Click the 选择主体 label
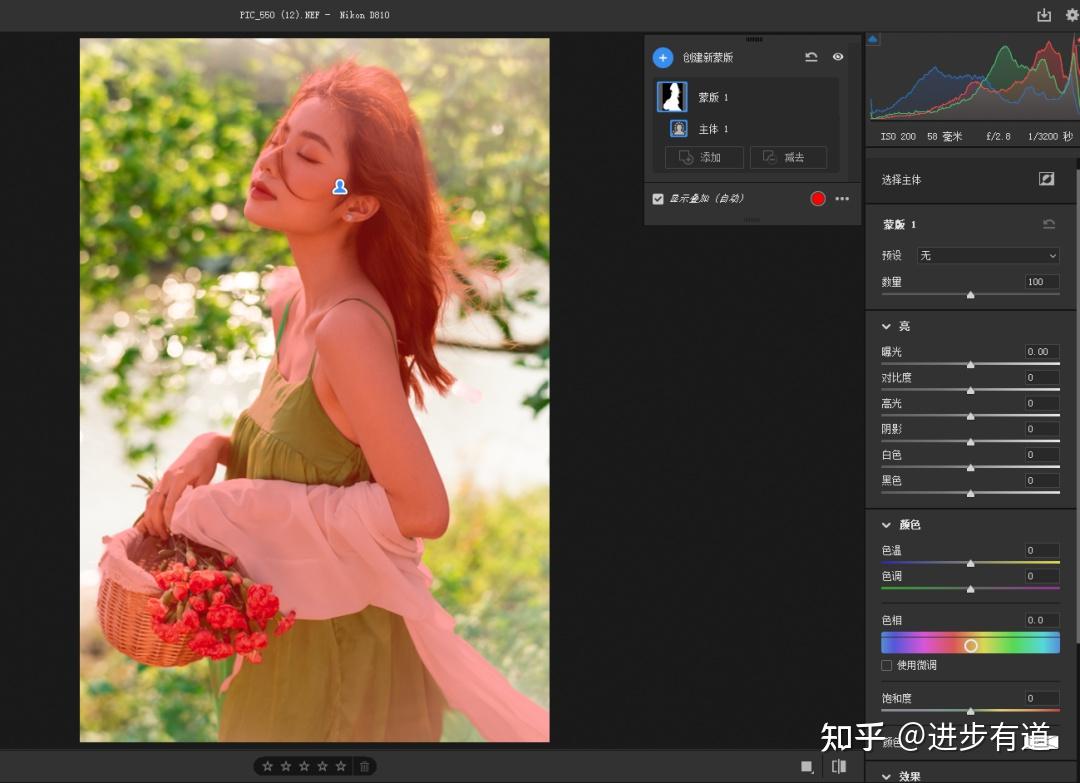The height and width of the screenshot is (783, 1080). [901, 180]
